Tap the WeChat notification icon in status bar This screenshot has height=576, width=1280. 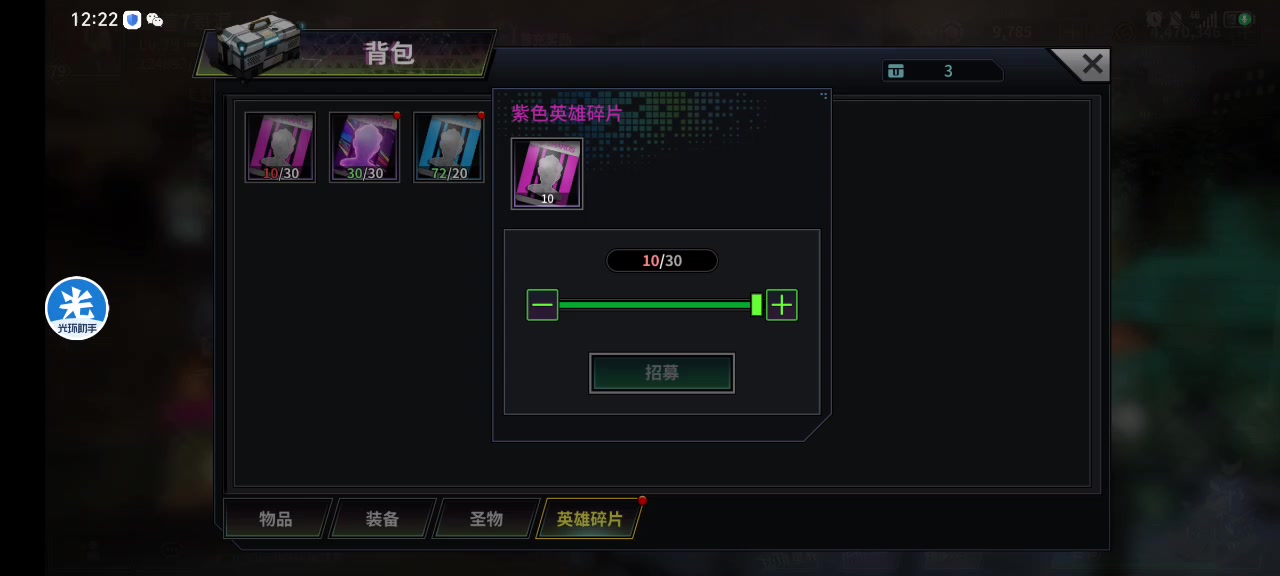coord(154,20)
